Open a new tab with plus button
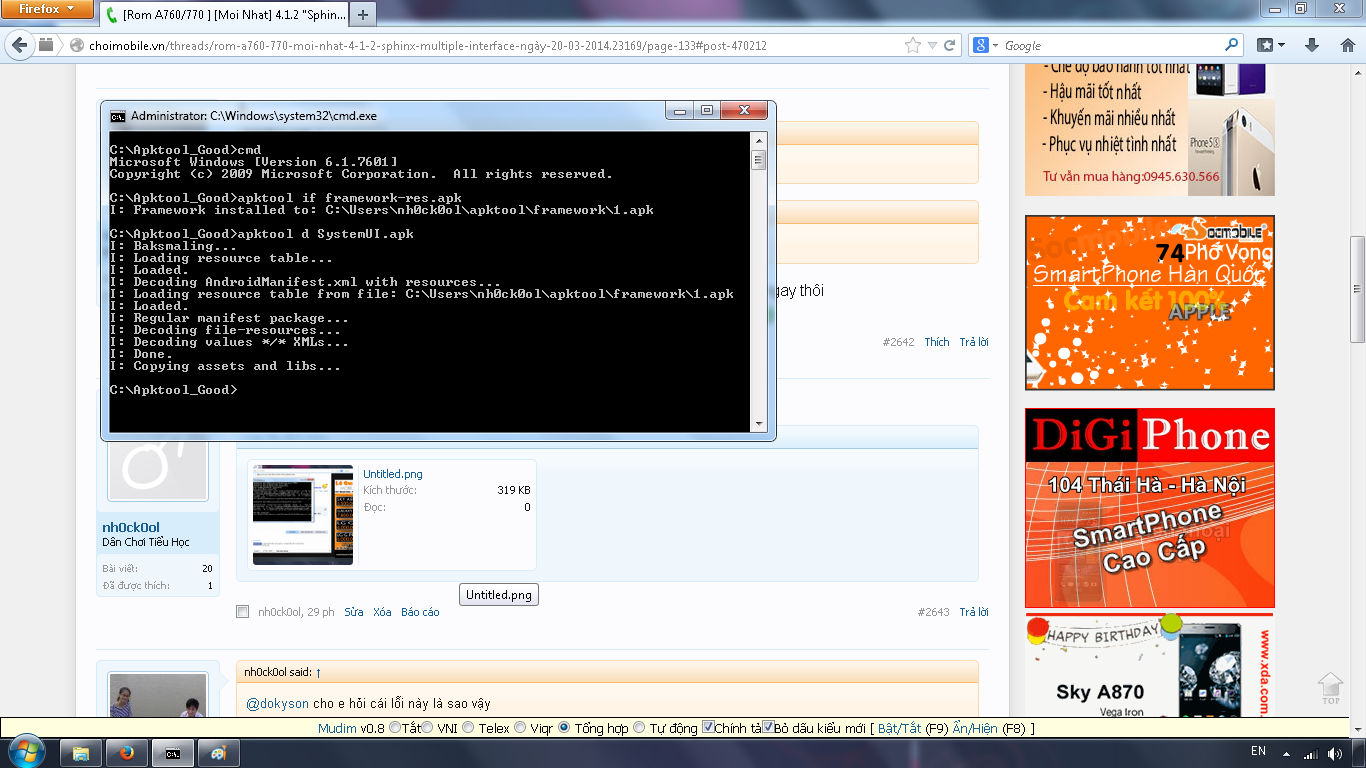Viewport: 1366px width, 768px height. [362, 14]
